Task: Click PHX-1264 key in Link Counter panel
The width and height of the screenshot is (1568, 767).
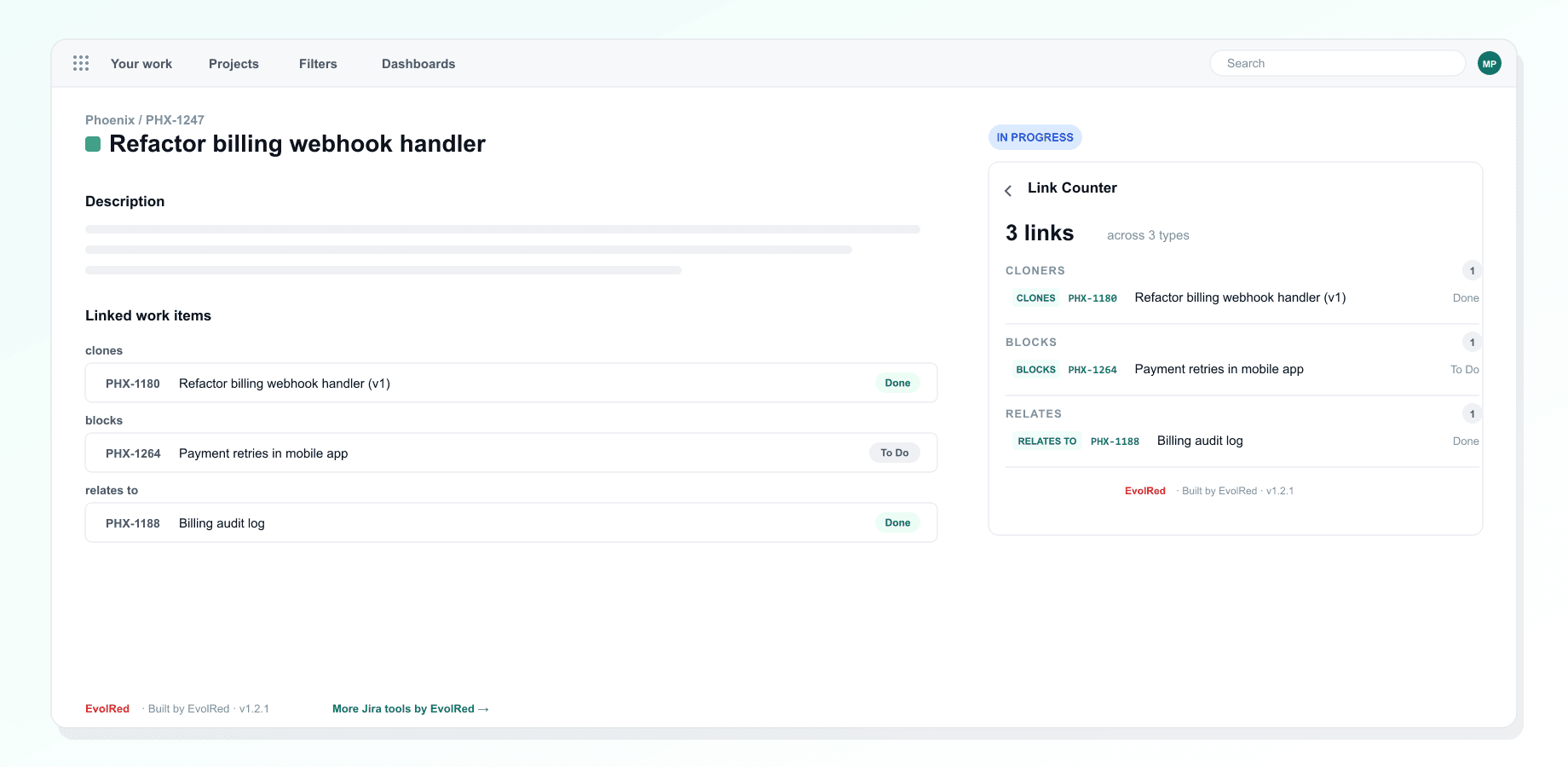Action: (1092, 370)
